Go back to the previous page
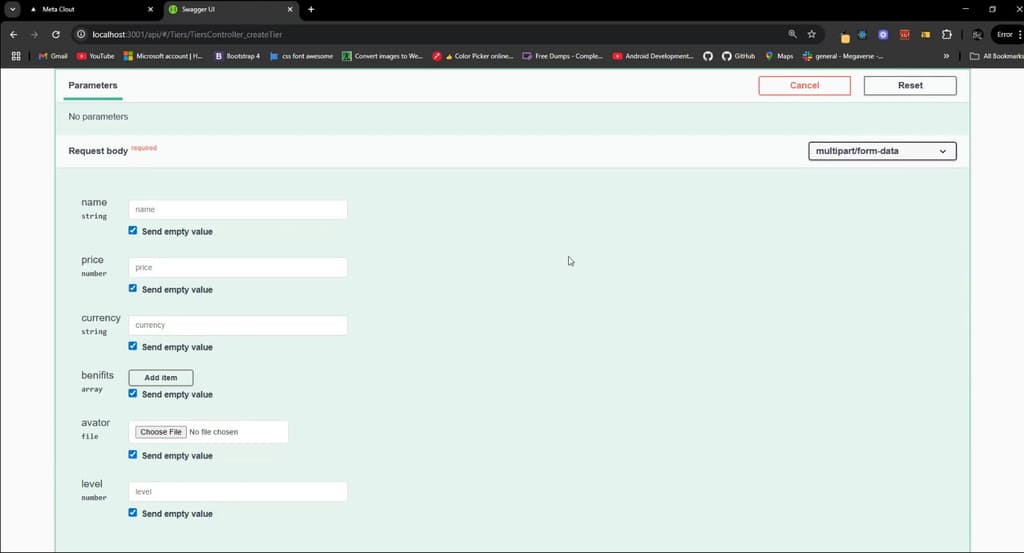 (x=14, y=34)
